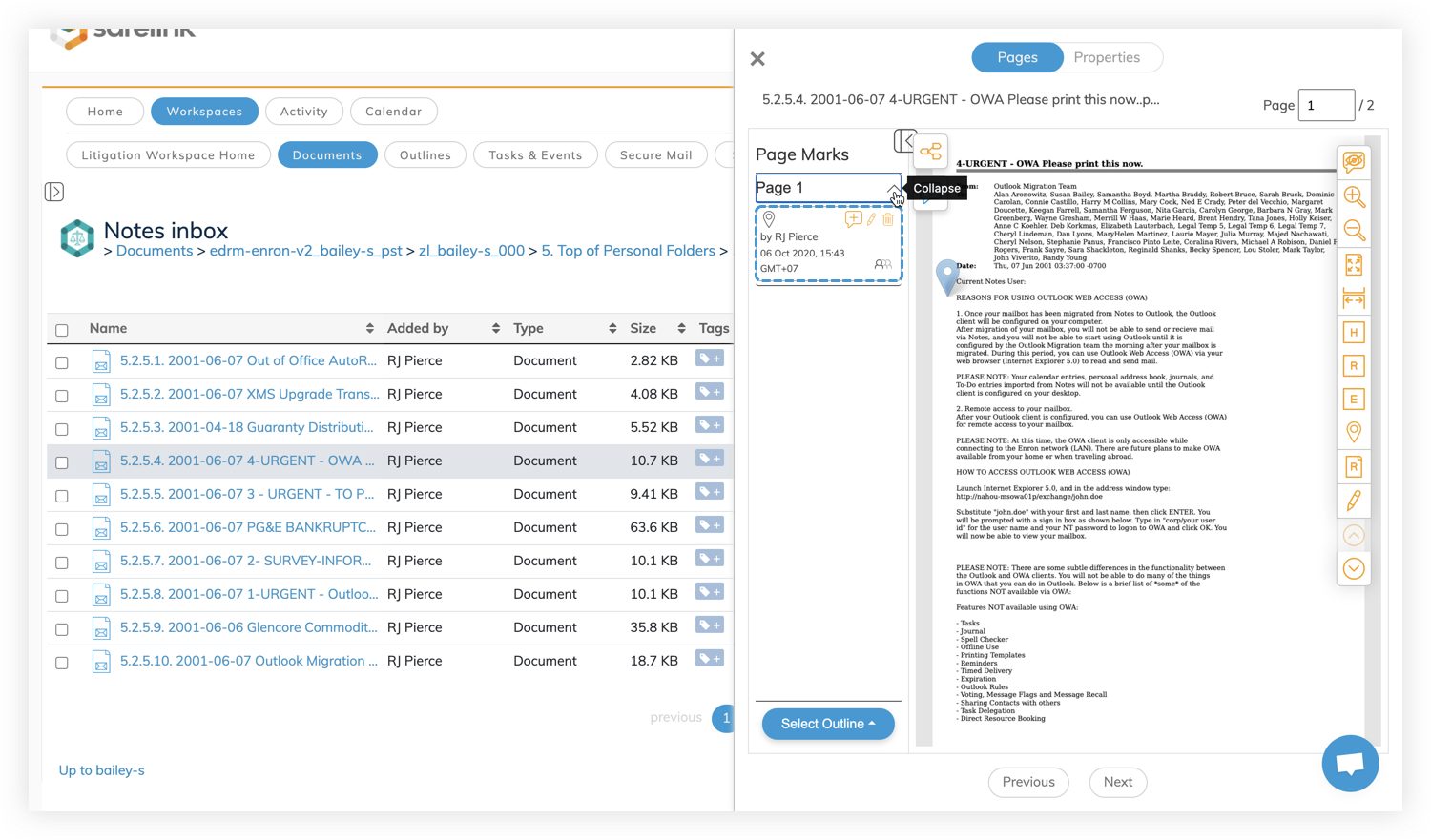This screenshot has width=1431, height=840.
Task: Switch to the Properties tab
Action: [1107, 57]
